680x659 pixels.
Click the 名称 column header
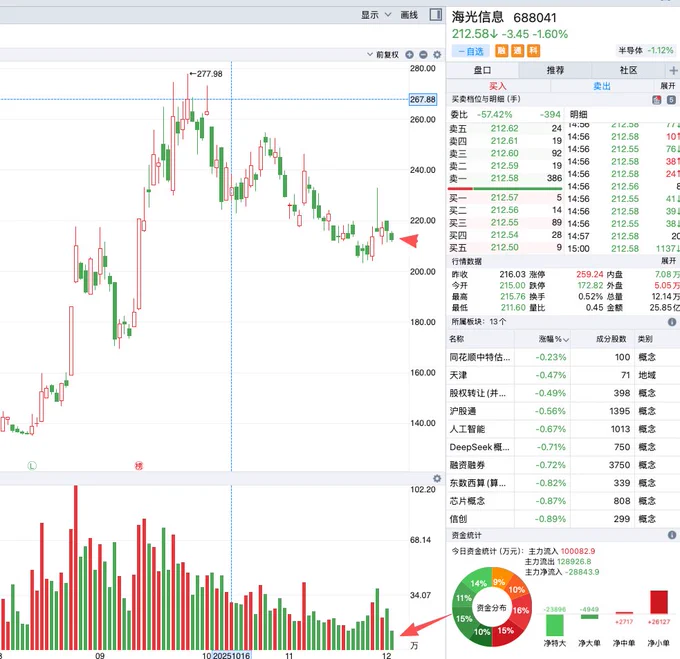point(457,339)
